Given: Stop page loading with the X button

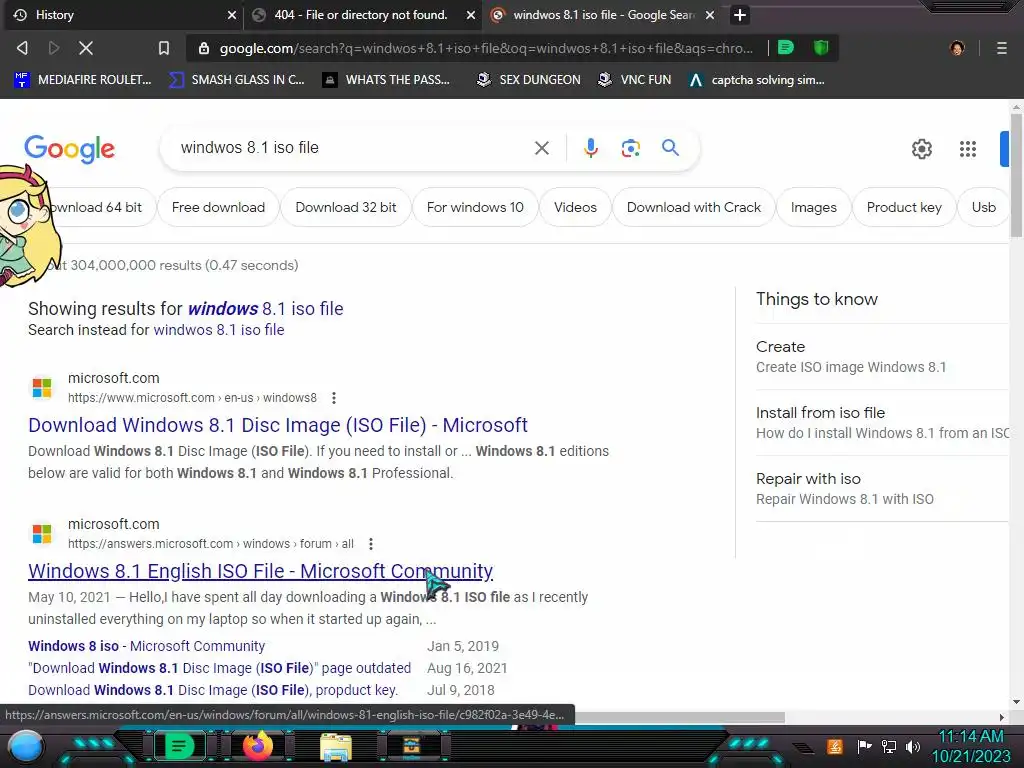Looking at the screenshot, I should point(86,48).
